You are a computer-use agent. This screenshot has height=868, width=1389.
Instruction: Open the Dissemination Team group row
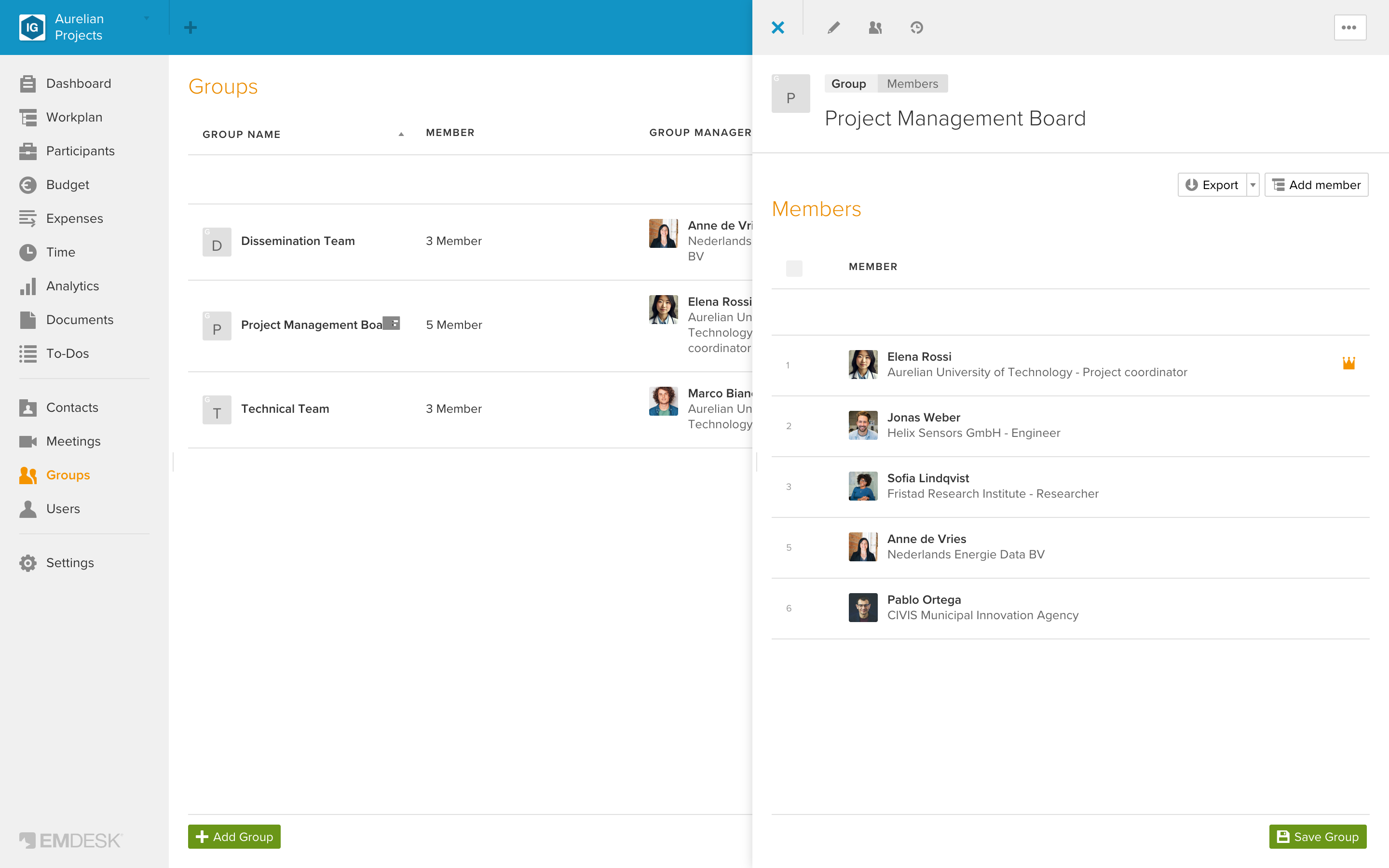469,242
